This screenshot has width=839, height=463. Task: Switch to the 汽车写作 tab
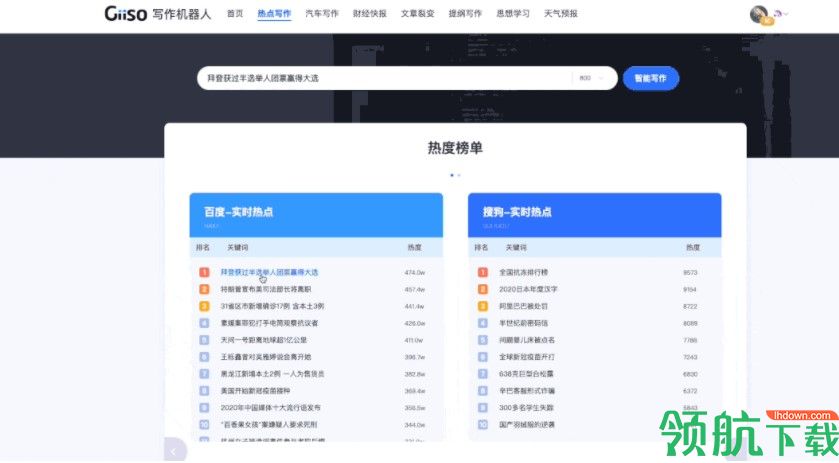click(x=320, y=14)
